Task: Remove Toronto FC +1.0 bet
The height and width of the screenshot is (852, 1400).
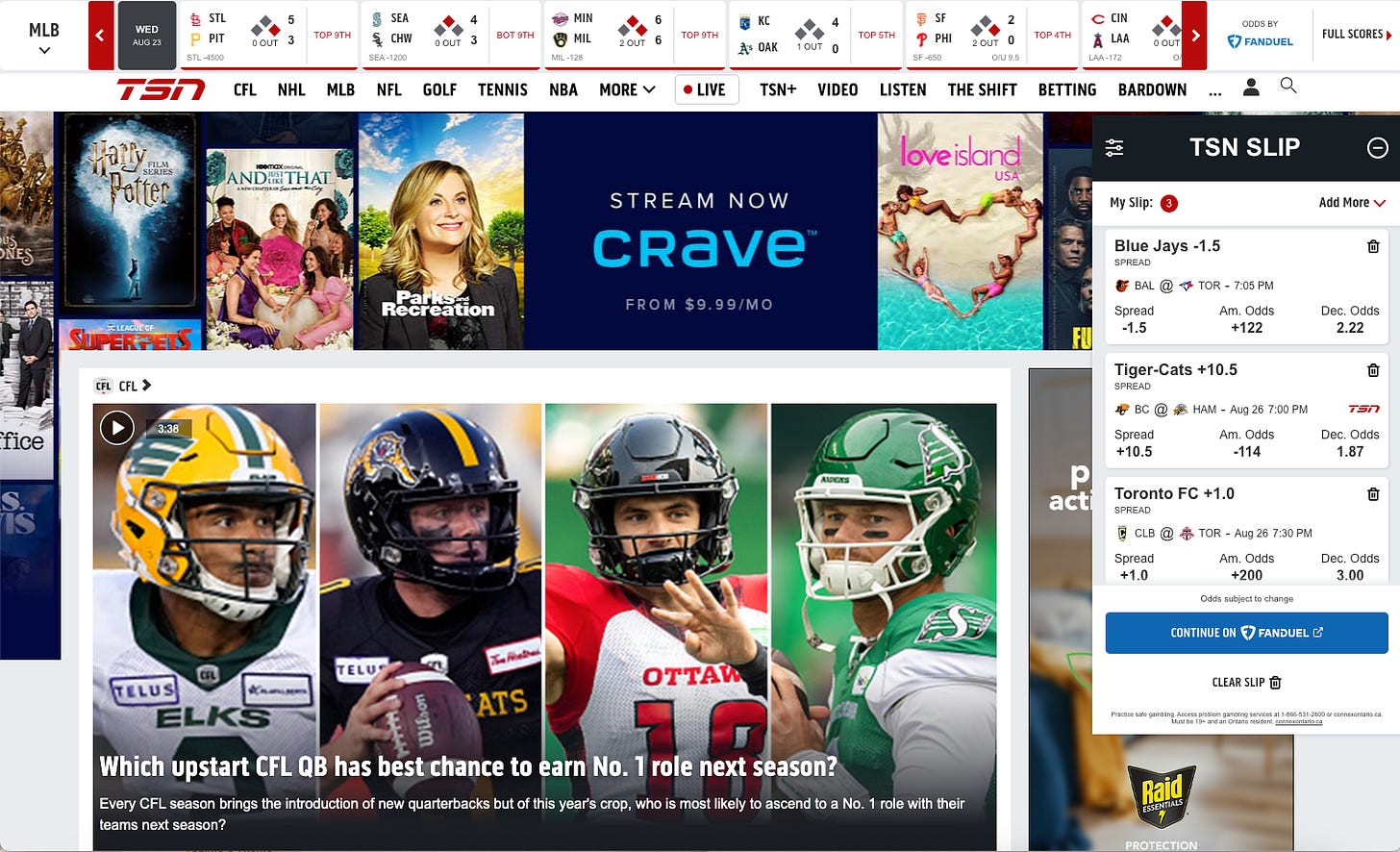Action: point(1373,494)
